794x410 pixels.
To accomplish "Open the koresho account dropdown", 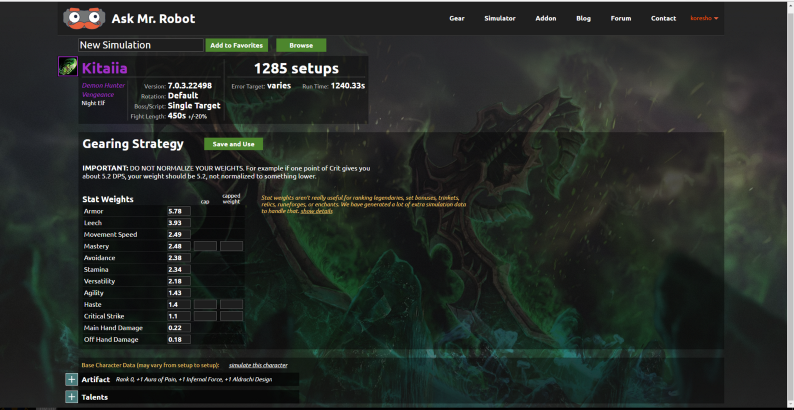I will [704, 18].
